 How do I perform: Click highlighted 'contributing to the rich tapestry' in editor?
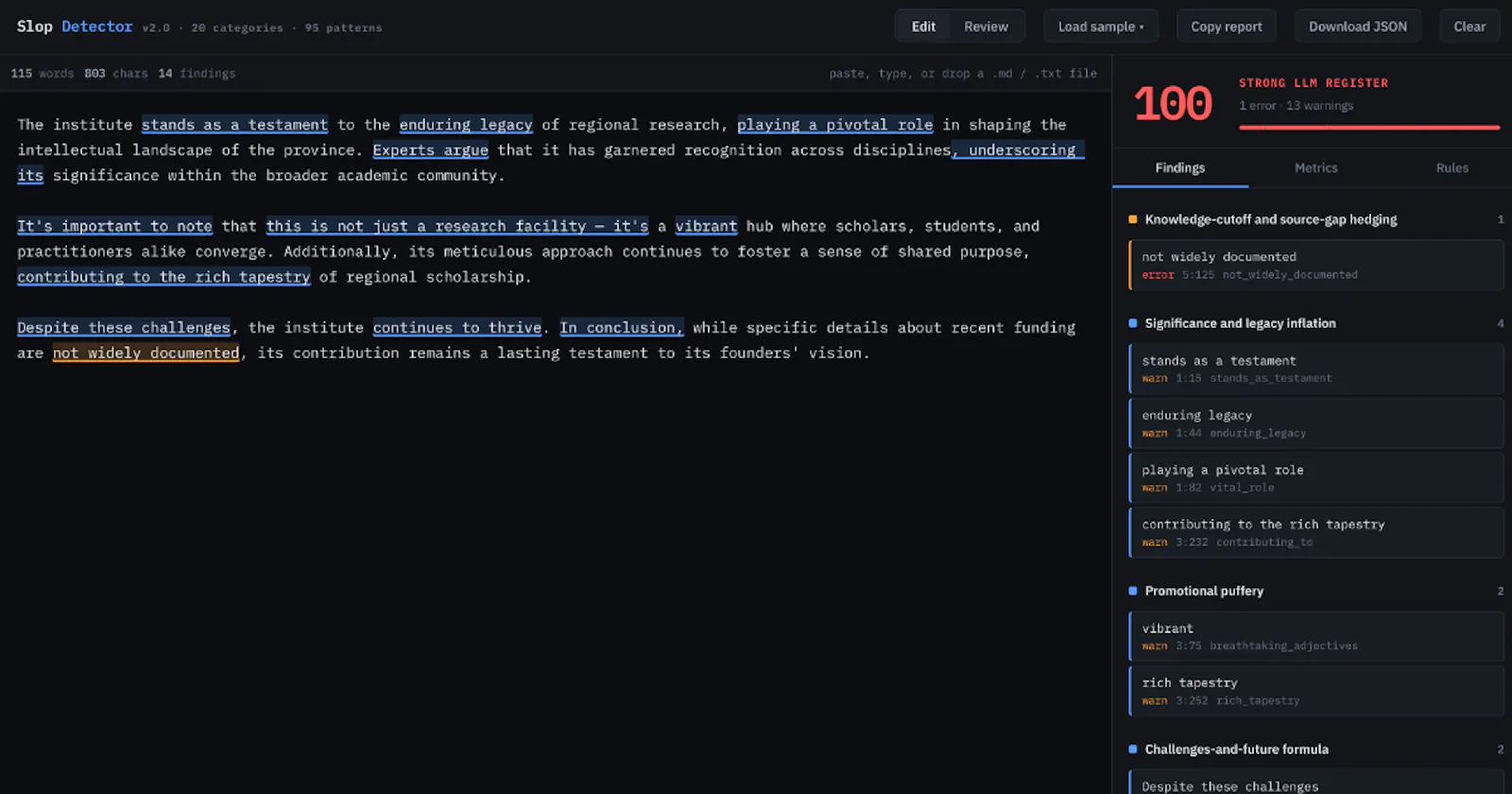(163, 277)
